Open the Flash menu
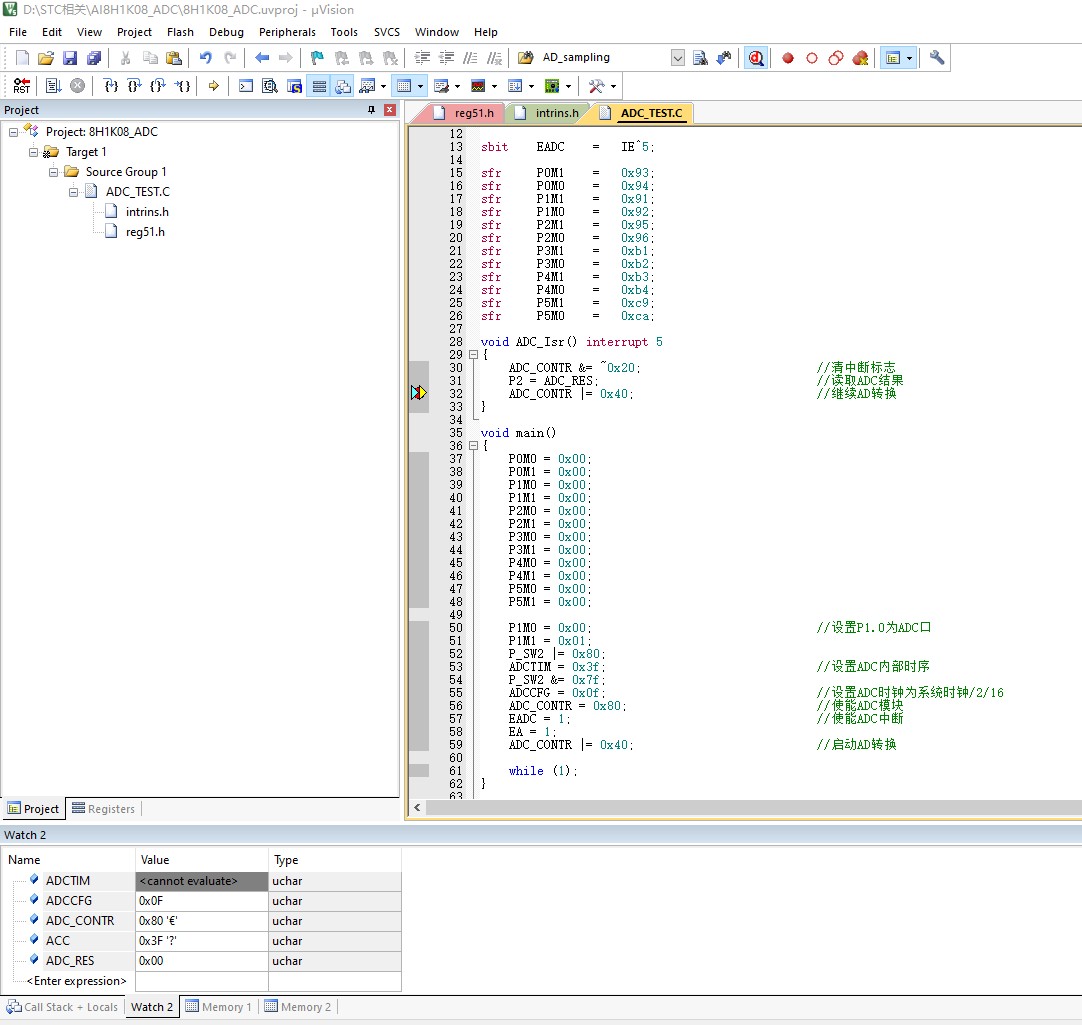The width and height of the screenshot is (1082, 1025). pyautogui.click(x=180, y=32)
